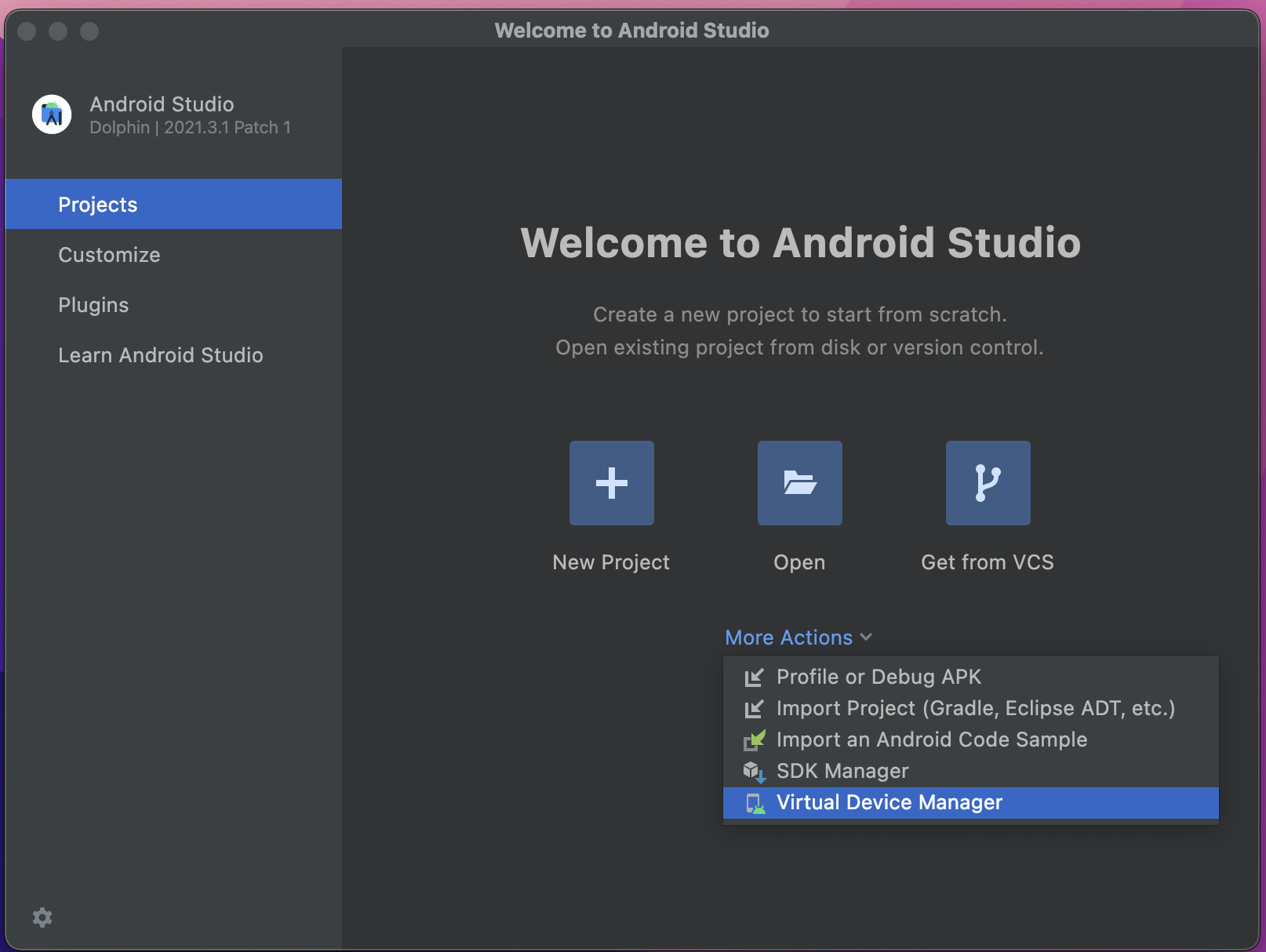Switch to the Customize tab
The image size is (1266, 952).
click(109, 255)
